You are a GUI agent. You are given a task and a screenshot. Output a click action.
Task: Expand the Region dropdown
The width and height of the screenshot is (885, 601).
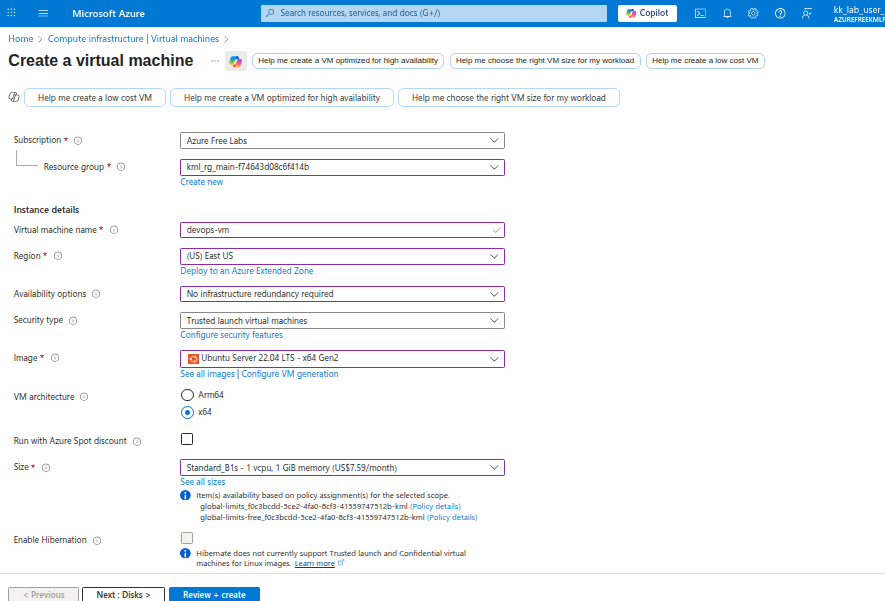tap(342, 256)
